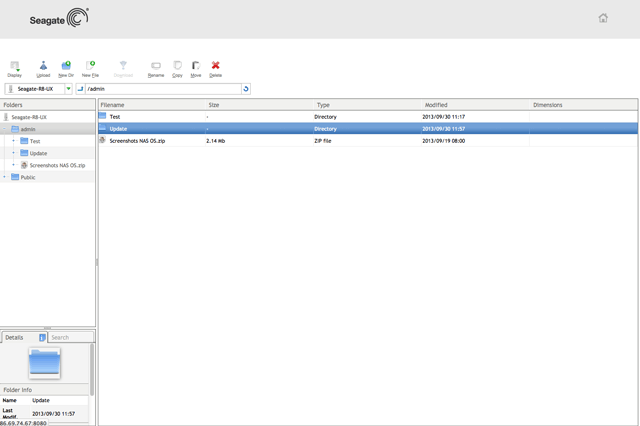Click the Copy toolbar icon

(177, 68)
